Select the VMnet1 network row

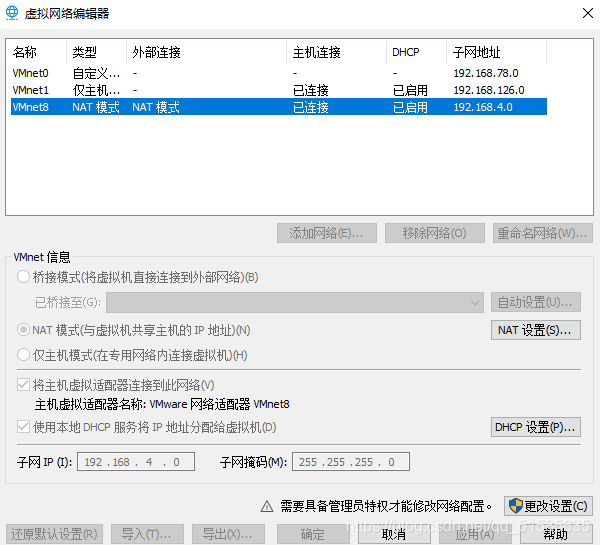(279, 90)
